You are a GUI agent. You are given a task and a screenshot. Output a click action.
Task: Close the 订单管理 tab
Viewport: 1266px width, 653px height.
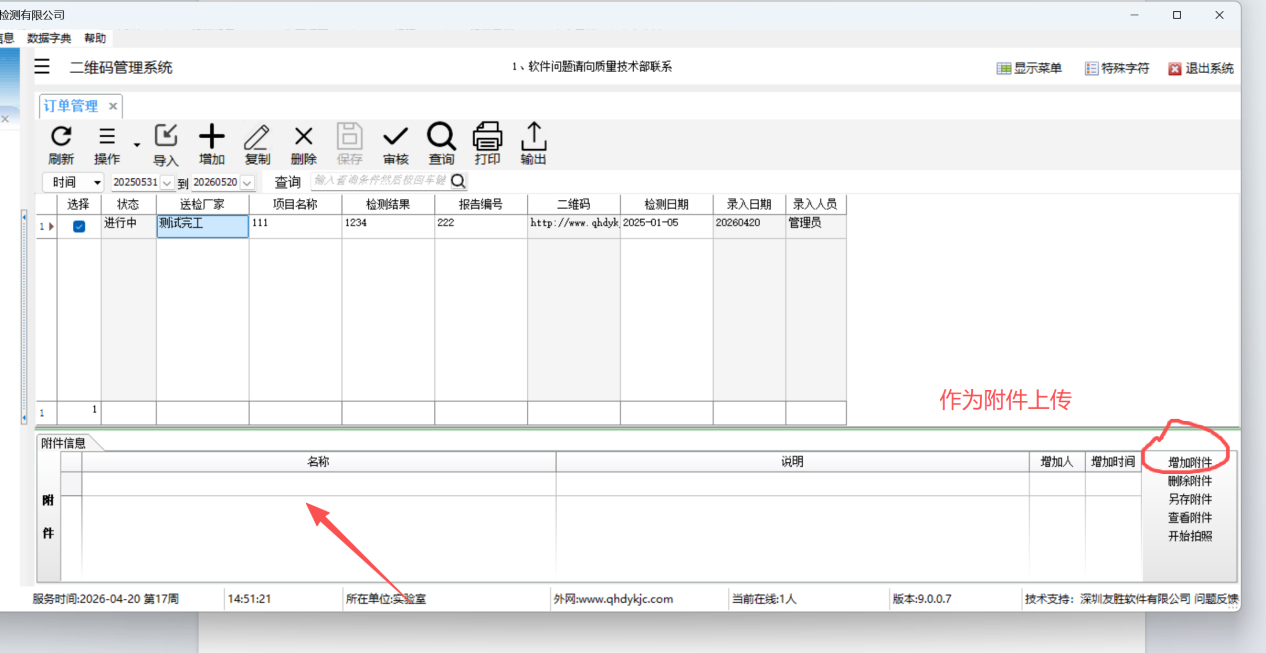click(113, 106)
